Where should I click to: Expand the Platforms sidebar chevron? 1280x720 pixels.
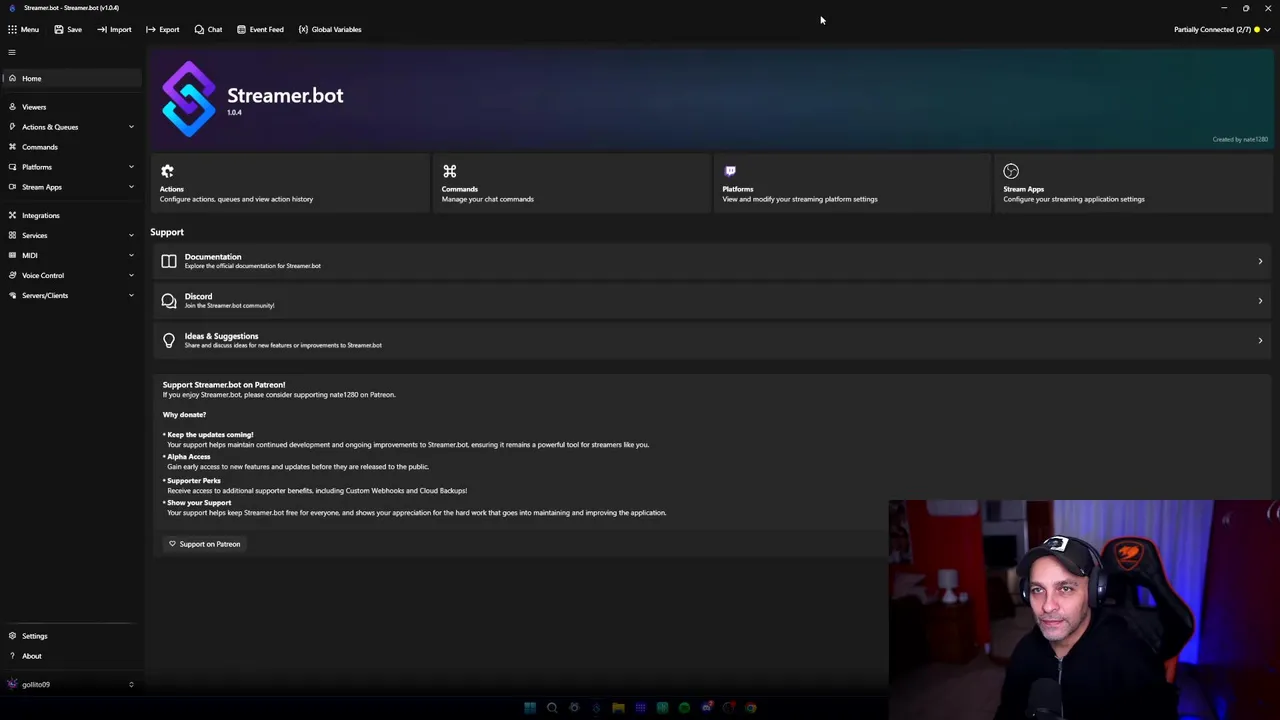pyautogui.click(x=131, y=167)
